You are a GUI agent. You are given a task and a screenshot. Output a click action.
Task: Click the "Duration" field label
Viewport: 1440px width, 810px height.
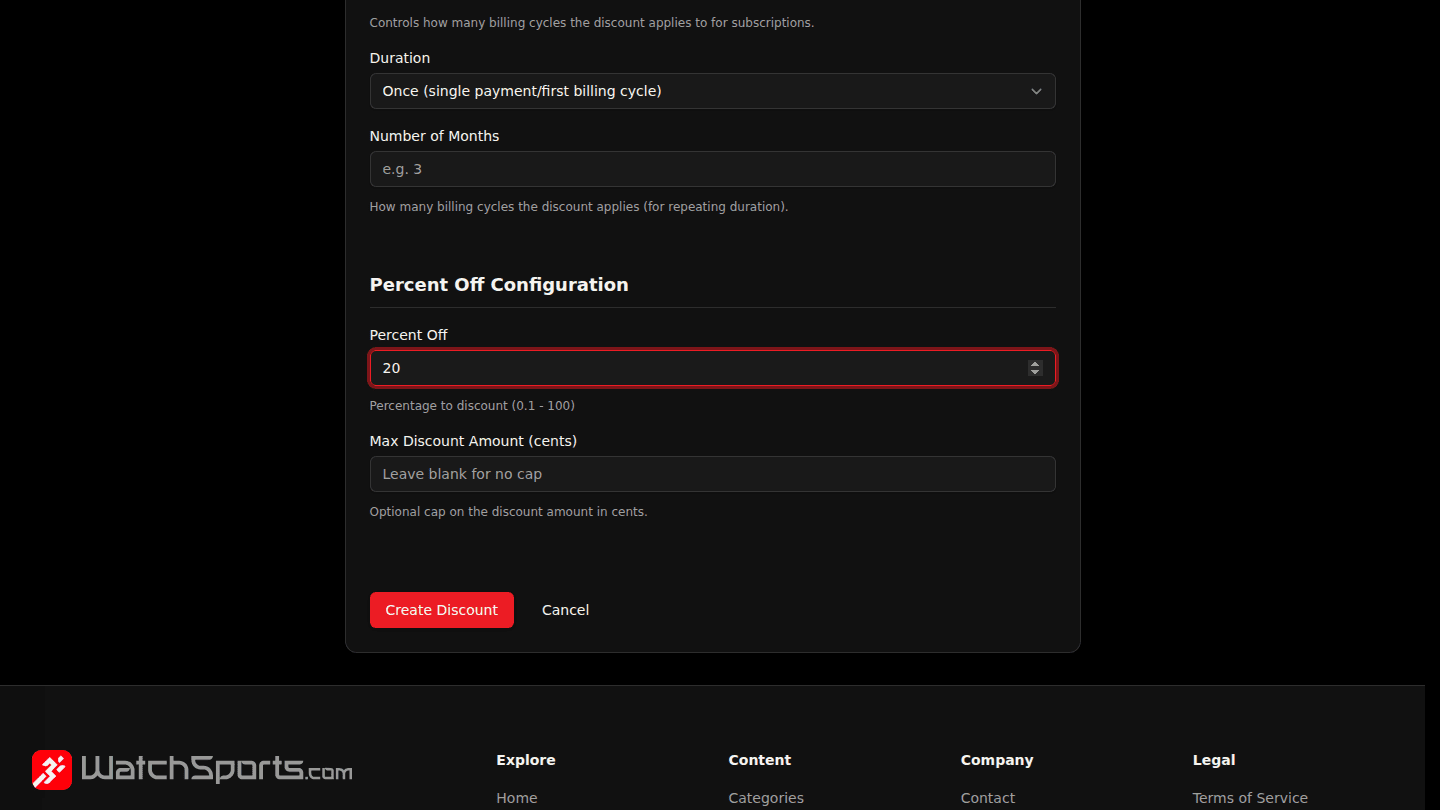click(x=400, y=58)
